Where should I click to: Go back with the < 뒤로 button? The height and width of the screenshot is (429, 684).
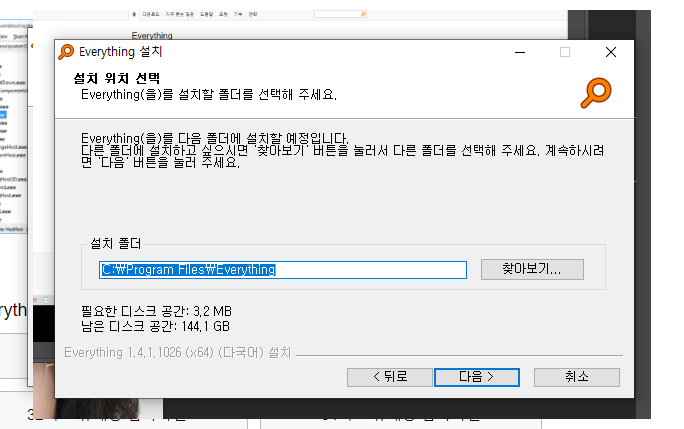click(x=390, y=377)
